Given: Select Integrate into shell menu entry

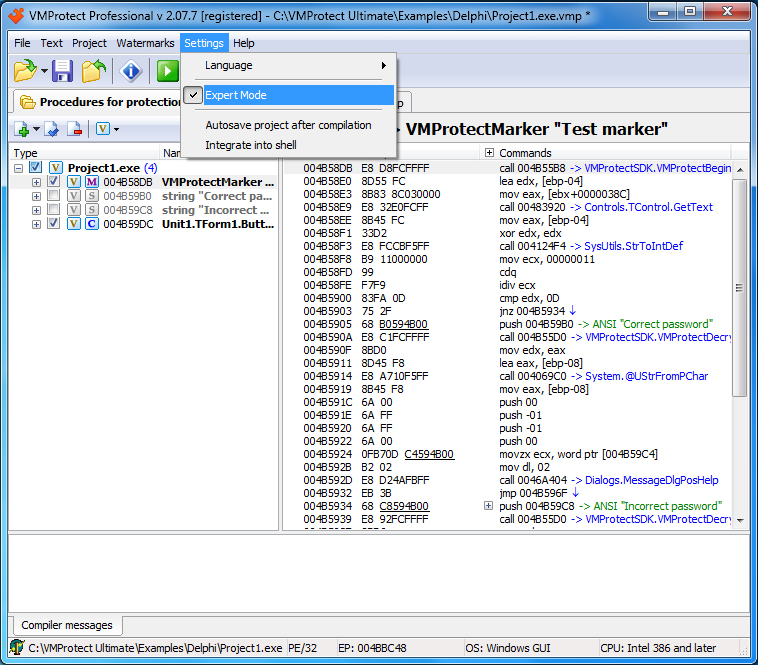Looking at the screenshot, I should tap(251, 145).
